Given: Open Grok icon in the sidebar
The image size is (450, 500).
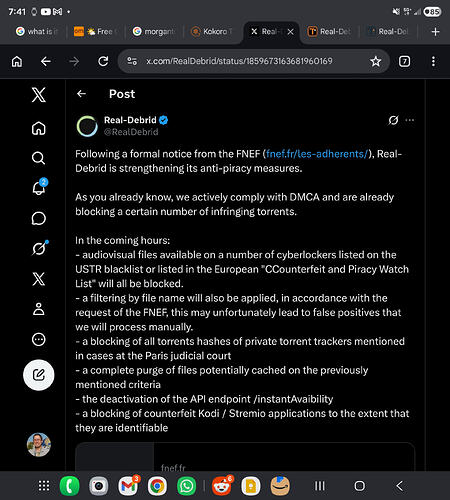Looking at the screenshot, I should point(39,248).
